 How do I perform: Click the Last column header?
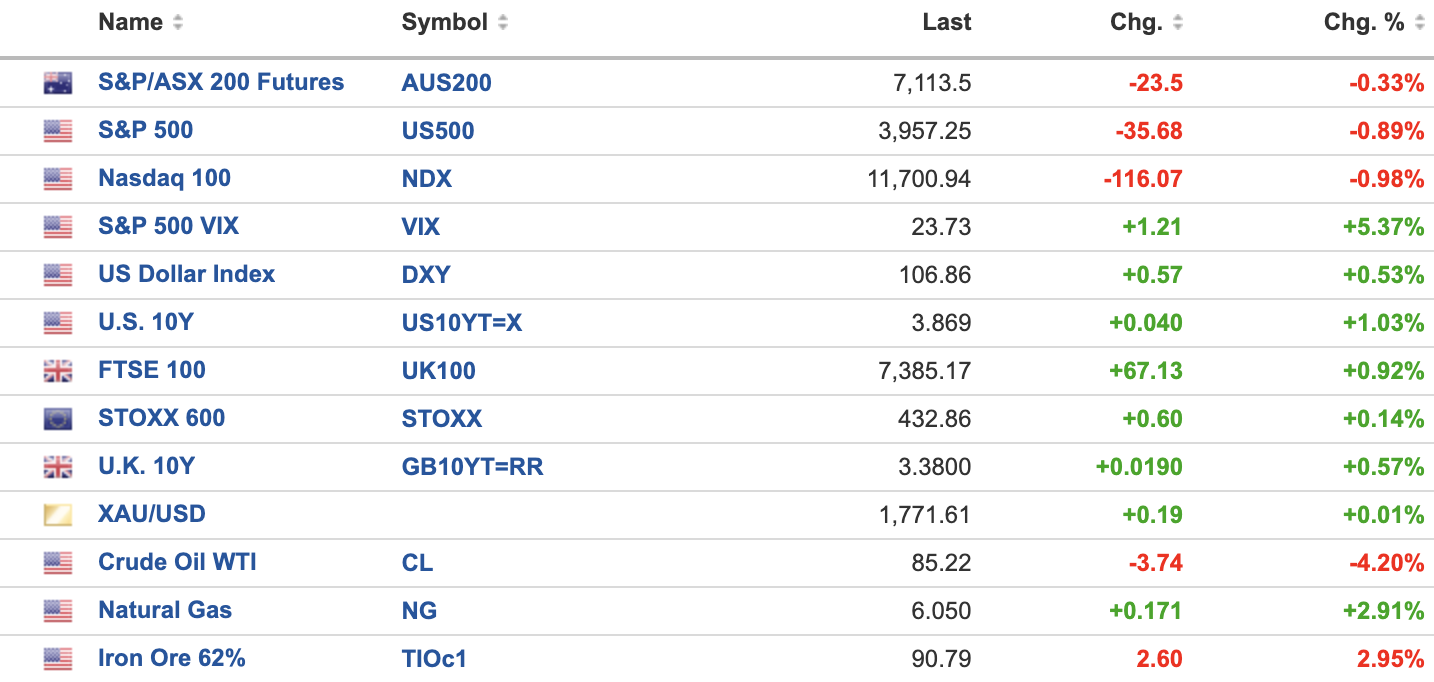(946, 23)
